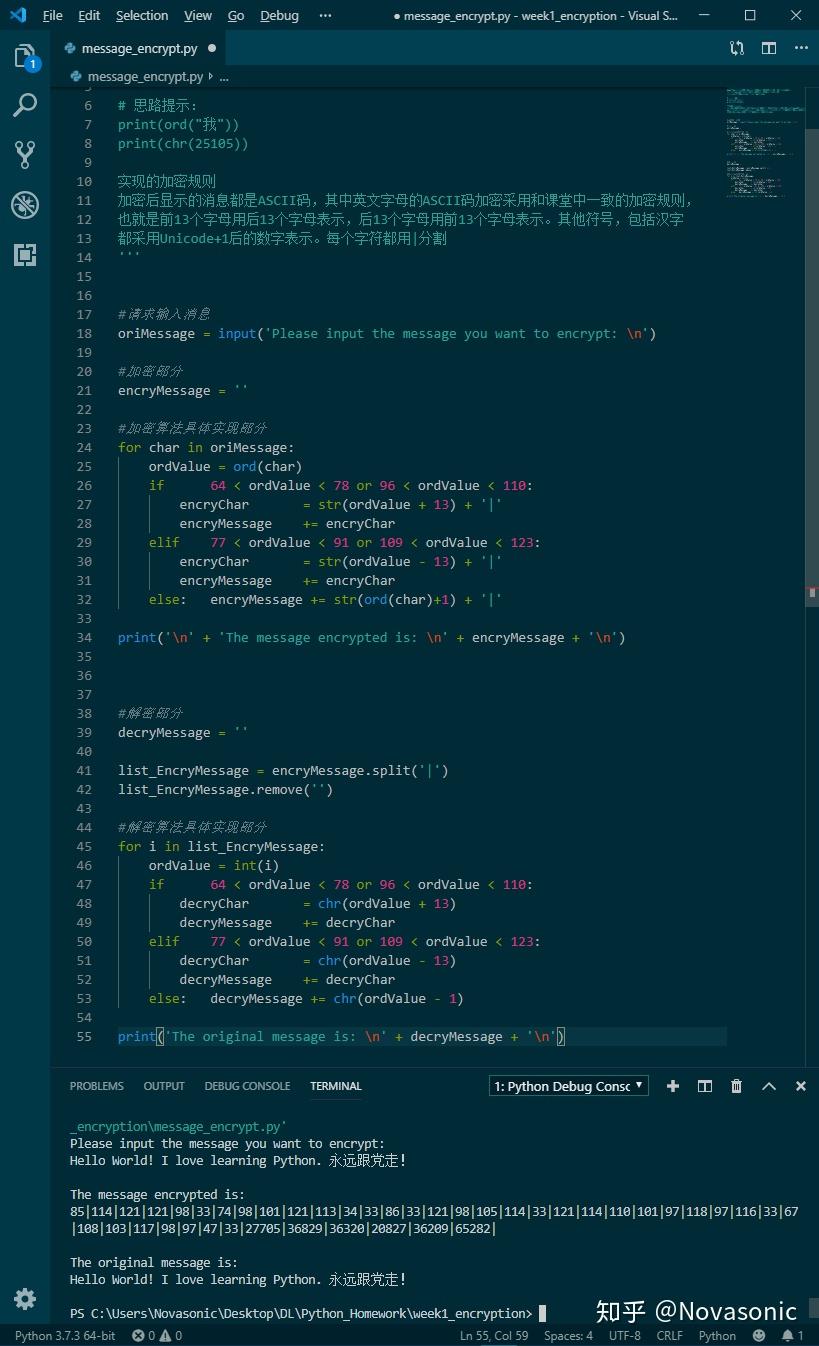Select the message_encrypt.py editor tab
819x1346 pixels.
click(139, 48)
